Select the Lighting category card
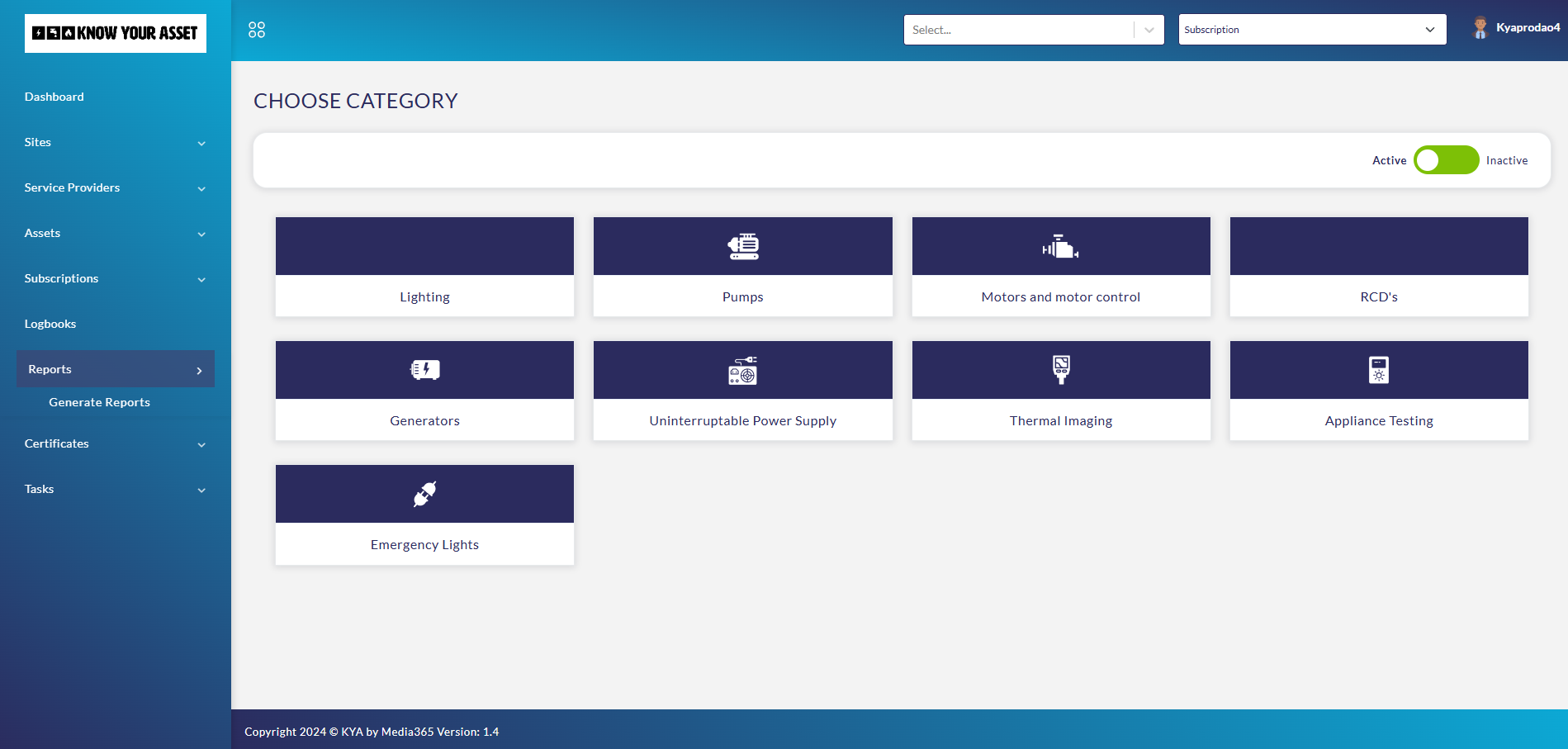Screen dimensions: 1568x749 click(424, 267)
